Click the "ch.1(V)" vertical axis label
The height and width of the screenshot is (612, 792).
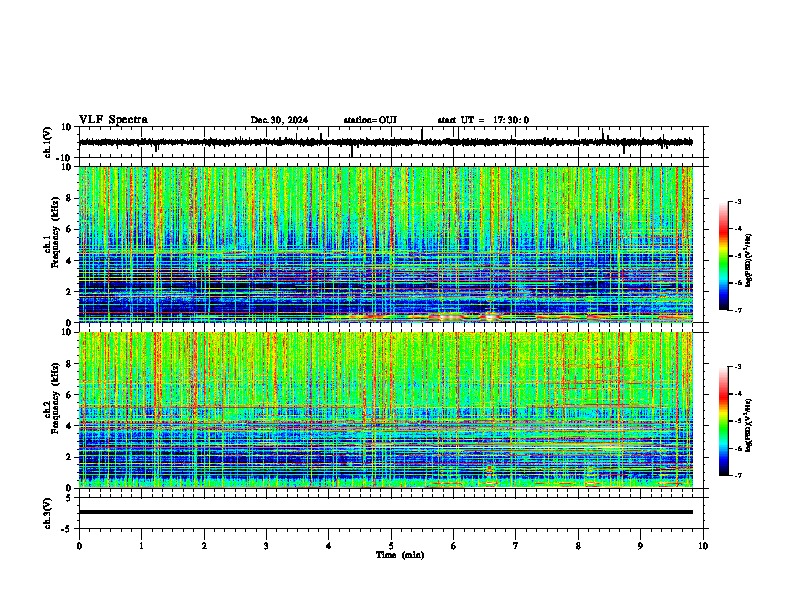click(x=48, y=142)
